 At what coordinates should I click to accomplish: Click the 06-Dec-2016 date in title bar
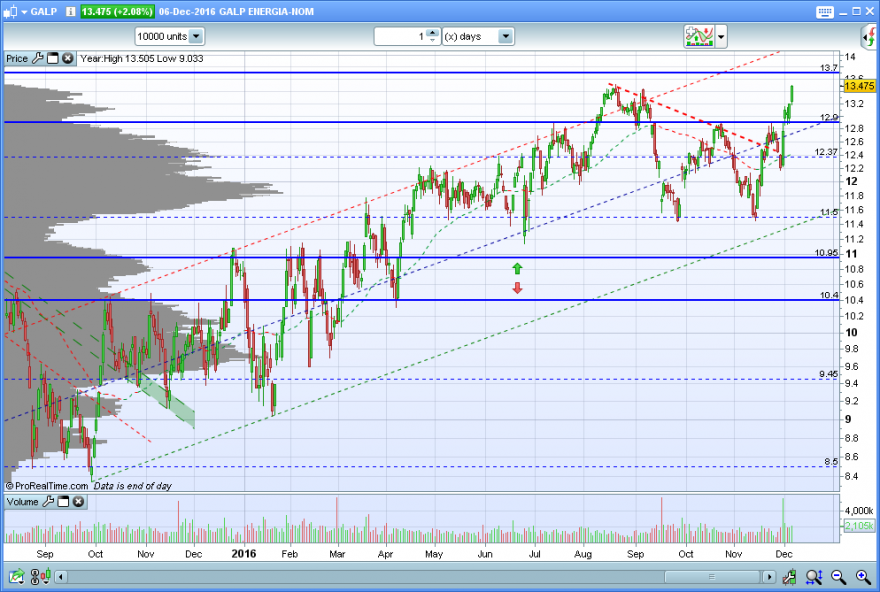[x=187, y=11]
